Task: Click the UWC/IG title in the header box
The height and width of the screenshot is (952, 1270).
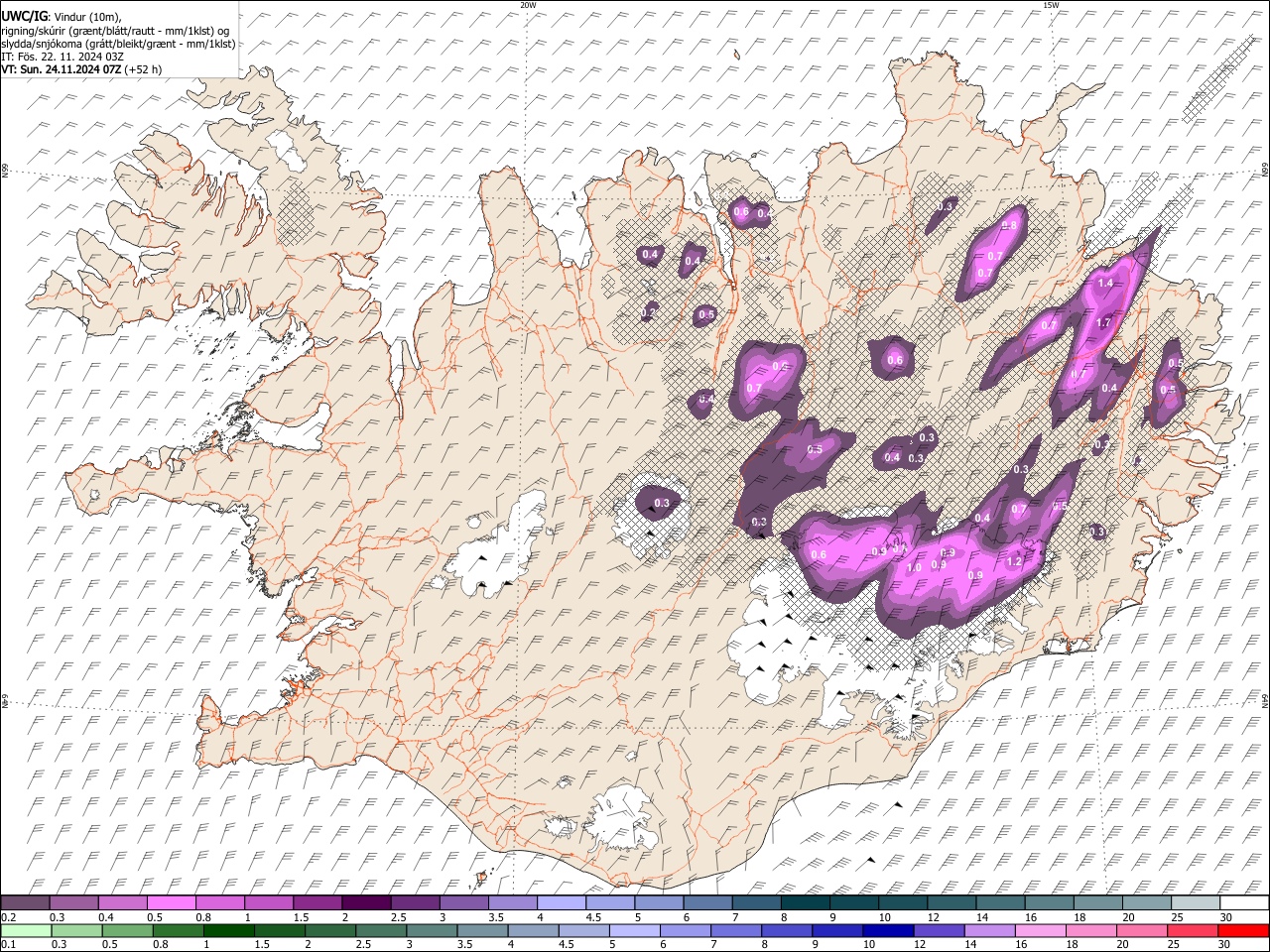Action: coord(24,17)
